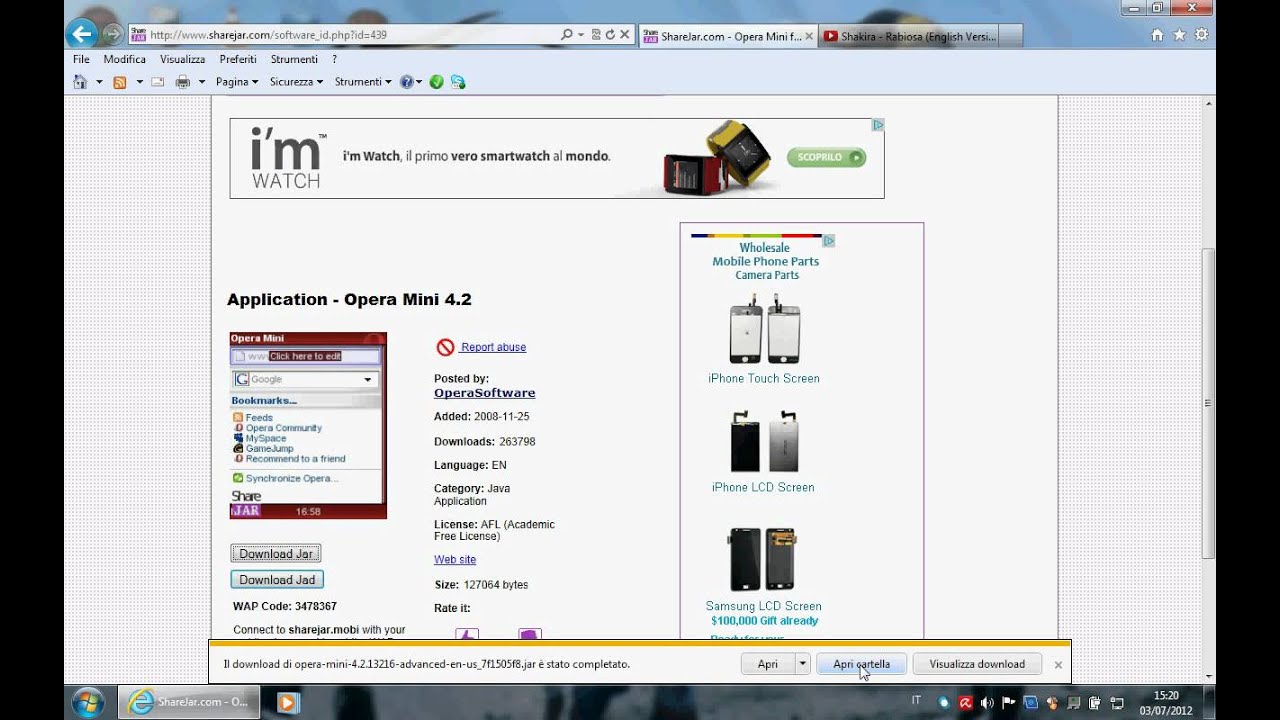Click the vertical page scrollbar thumb
1280x720 pixels.
click(x=1208, y=403)
